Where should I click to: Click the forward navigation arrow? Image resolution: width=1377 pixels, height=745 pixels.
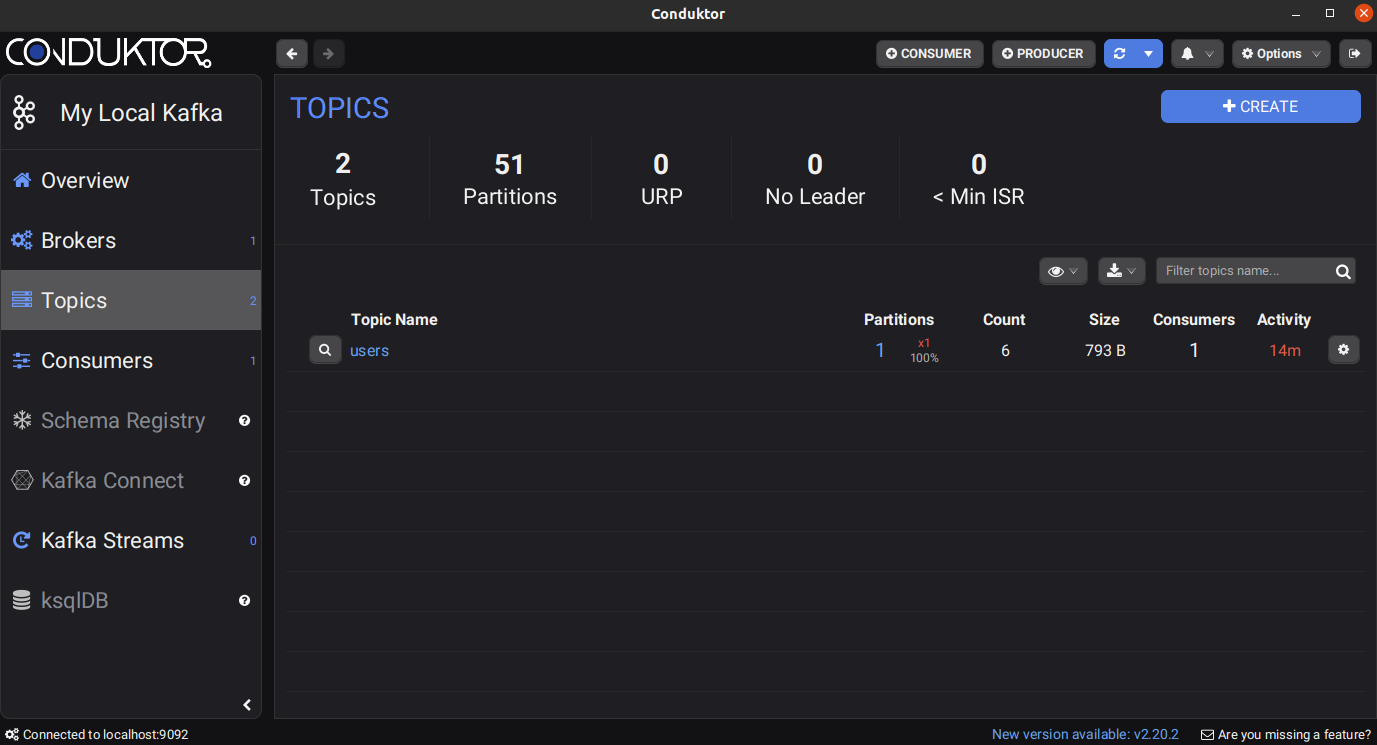pos(328,54)
